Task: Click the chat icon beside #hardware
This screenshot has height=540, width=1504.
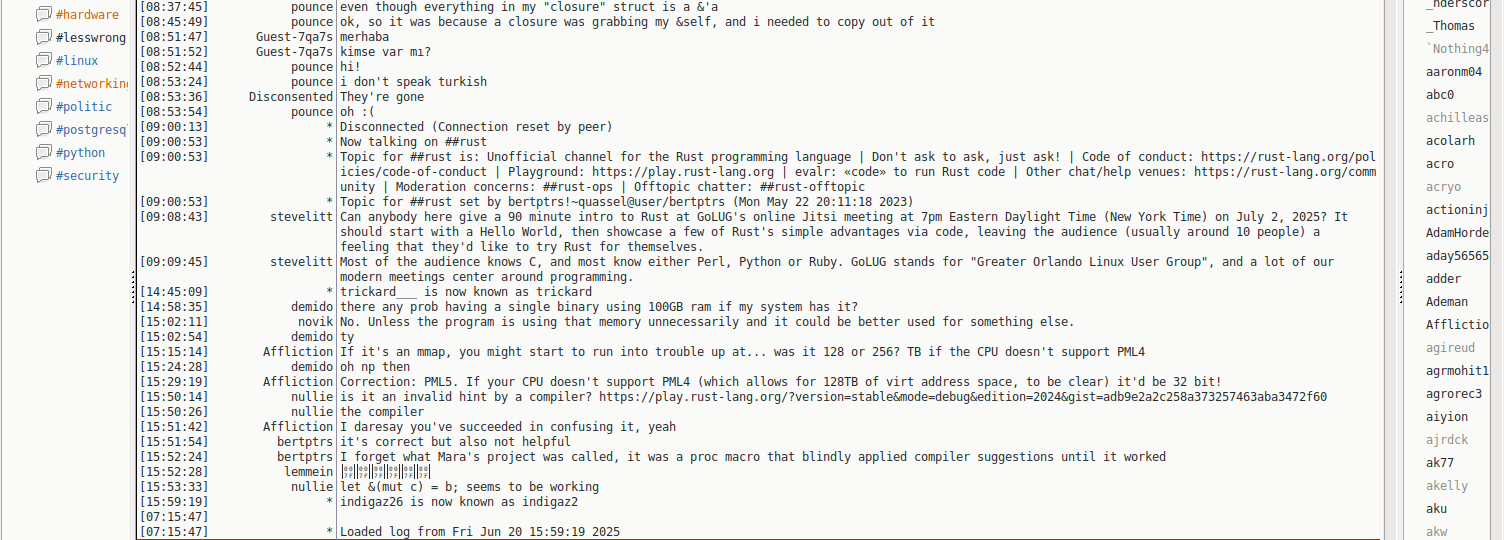Action: coord(43,15)
